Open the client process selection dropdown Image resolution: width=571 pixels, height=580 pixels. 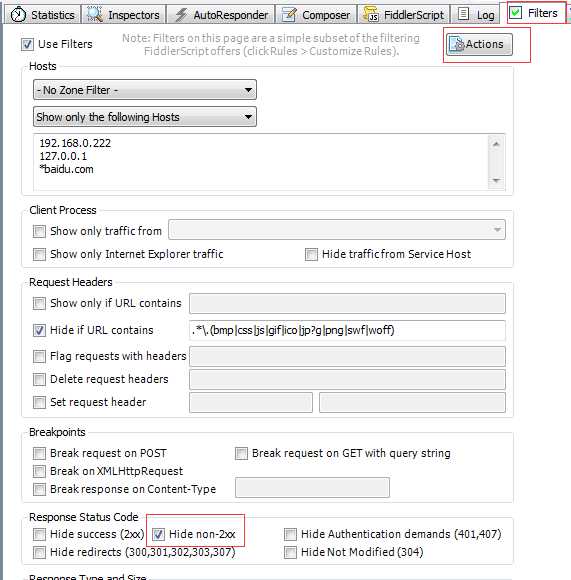coord(337,230)
